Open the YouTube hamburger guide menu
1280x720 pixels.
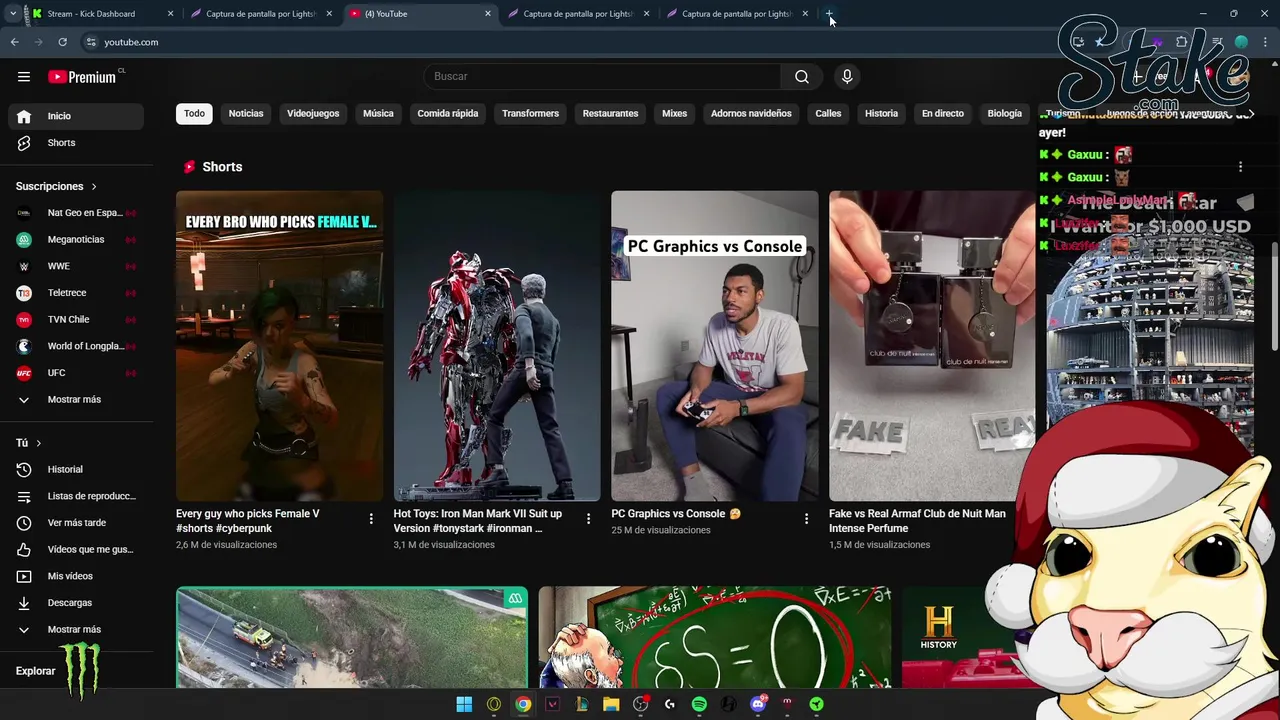pos(24,77)
